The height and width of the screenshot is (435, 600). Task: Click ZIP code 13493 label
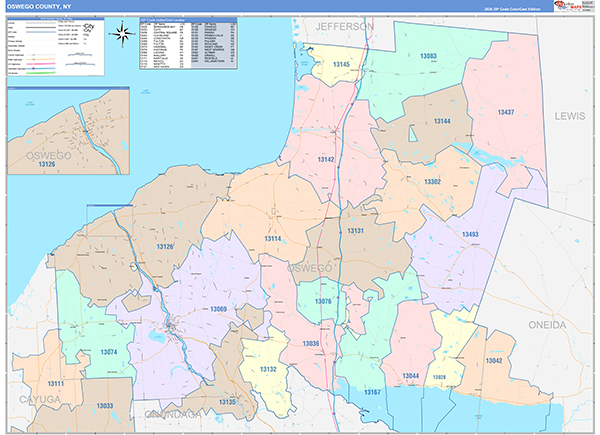pos(471,234)
